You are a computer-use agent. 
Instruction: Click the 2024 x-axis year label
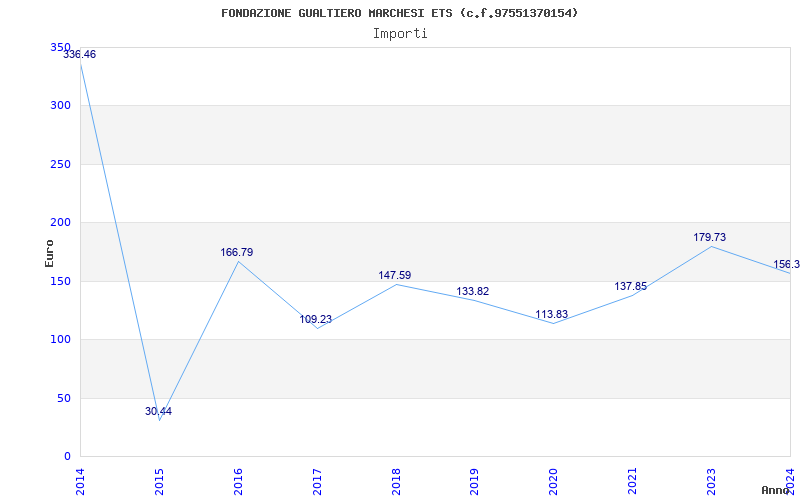coord(790,482)
